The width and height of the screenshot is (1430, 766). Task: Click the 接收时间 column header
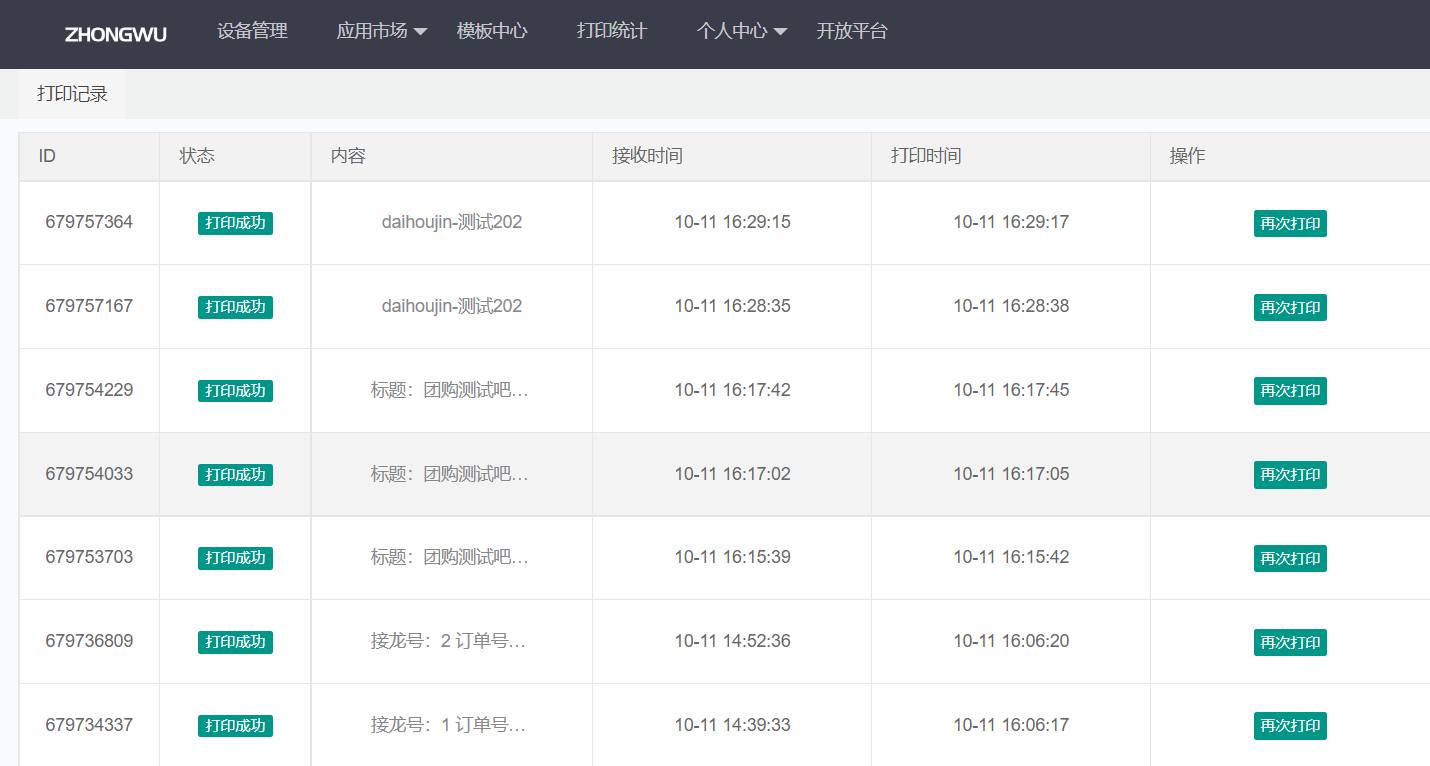point(732,157)
